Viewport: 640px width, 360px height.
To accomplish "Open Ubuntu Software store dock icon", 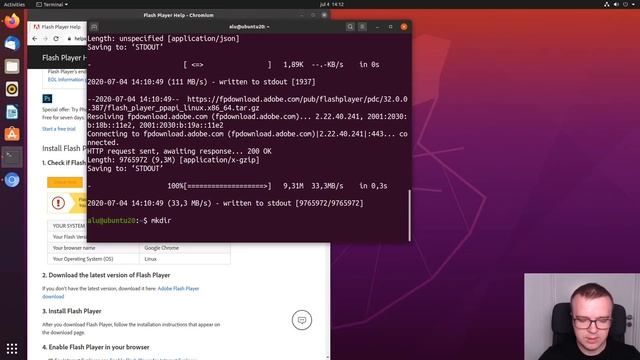I will tap(12, 134).
